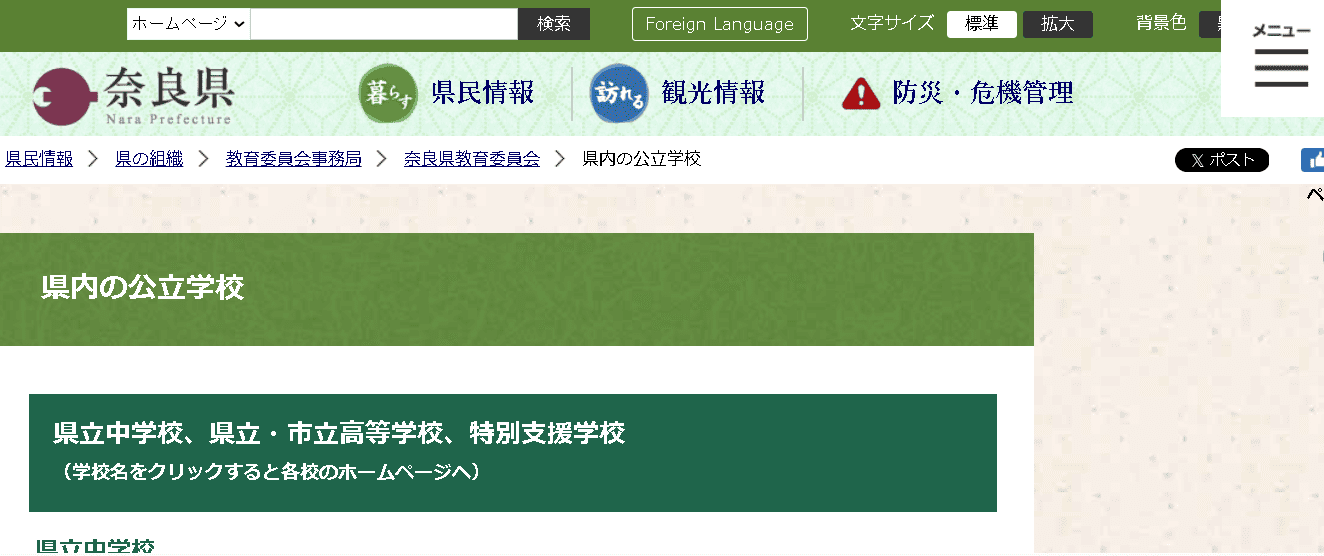
Task: Click the Facebook like thumbs-up icon
Action: click(x=1314, y=160)
